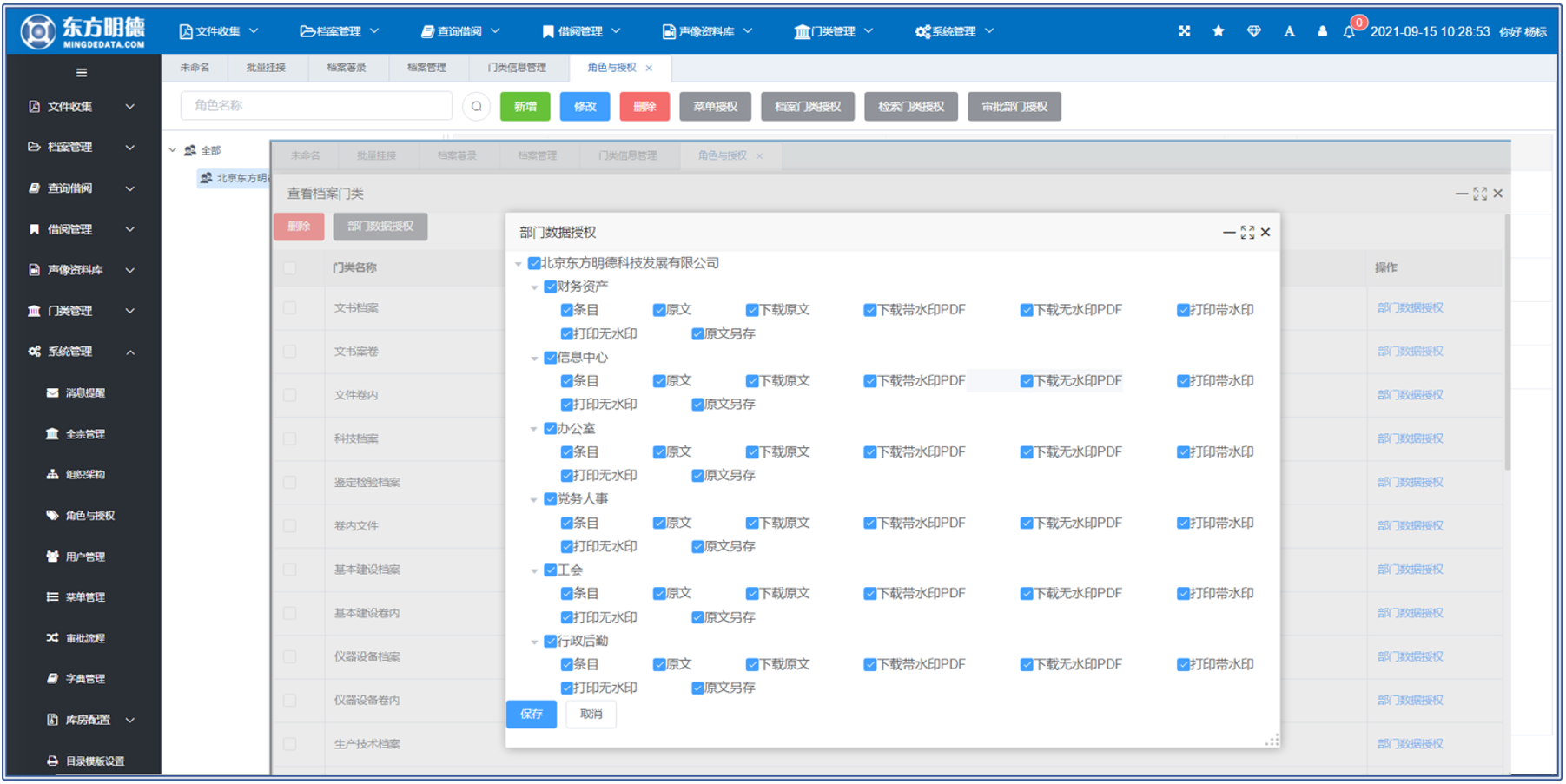This screenshot has height=784, width=1566.
Task: Open the 系统管理 dropdown in top navigation
Action: pos(954,31)
